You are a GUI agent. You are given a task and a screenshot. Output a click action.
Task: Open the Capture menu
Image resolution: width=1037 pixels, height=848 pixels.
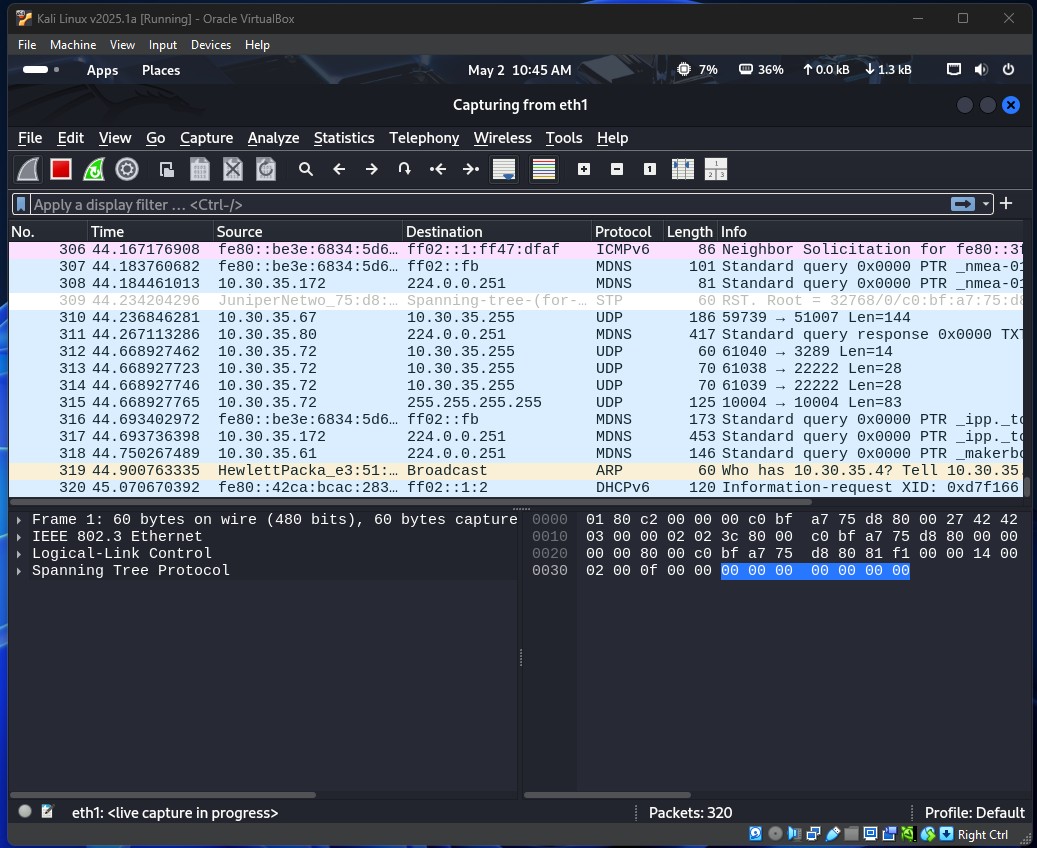click(206, 138)
